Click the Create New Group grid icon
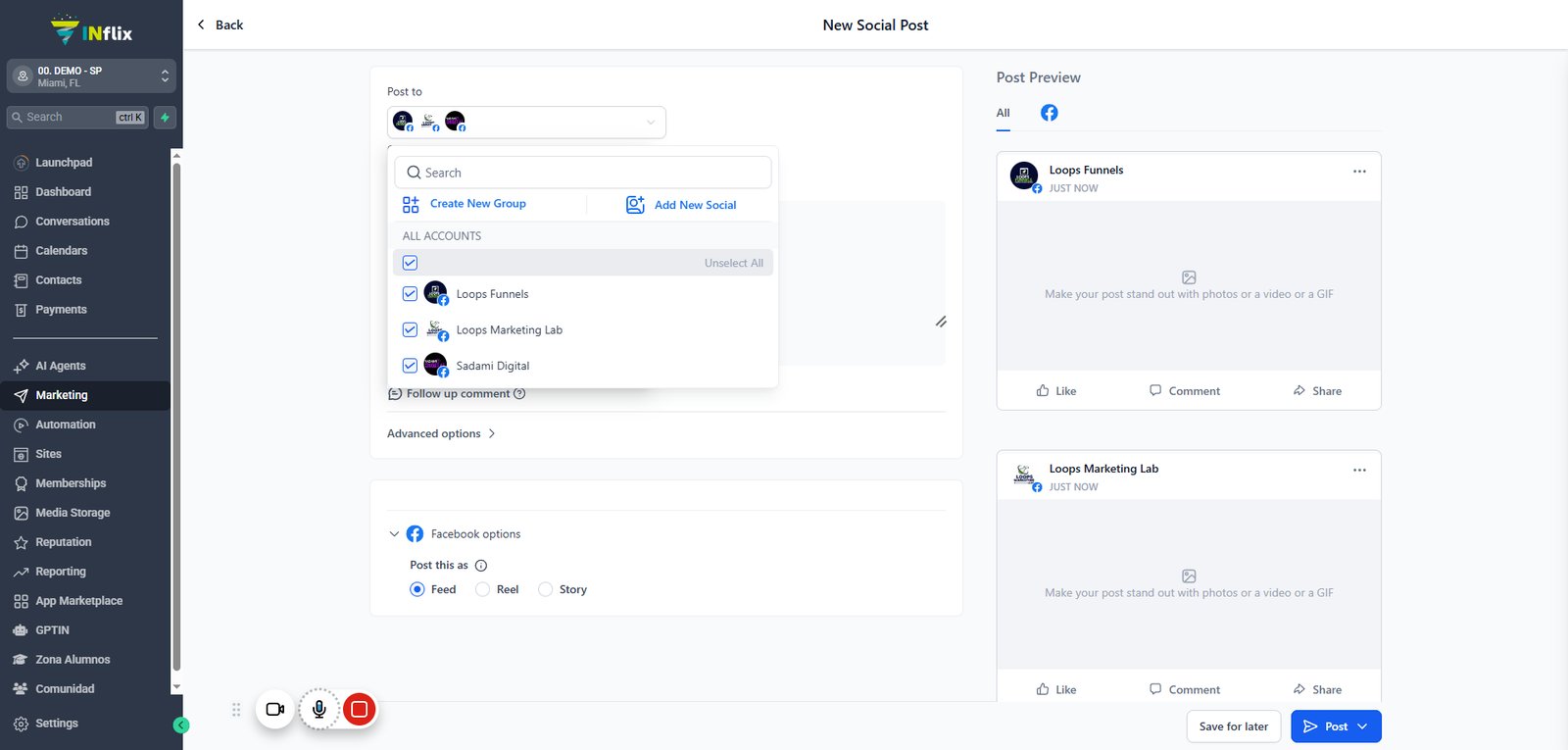 coord(411,205)
